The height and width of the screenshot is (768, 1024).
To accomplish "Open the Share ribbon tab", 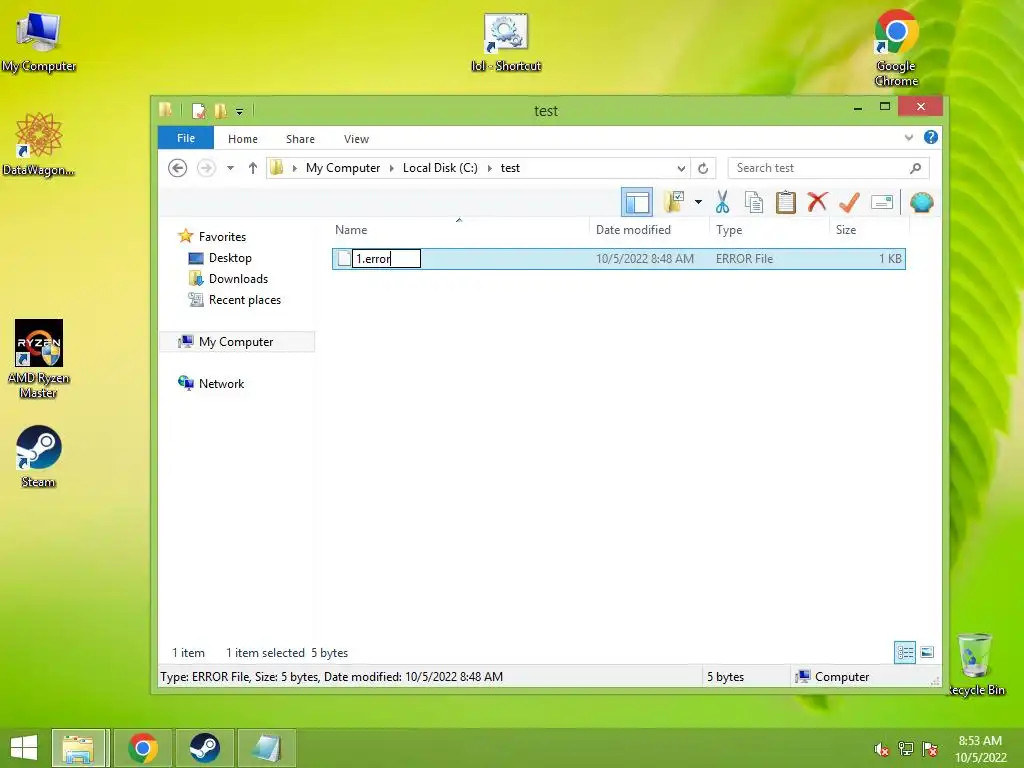I will 300,138.
